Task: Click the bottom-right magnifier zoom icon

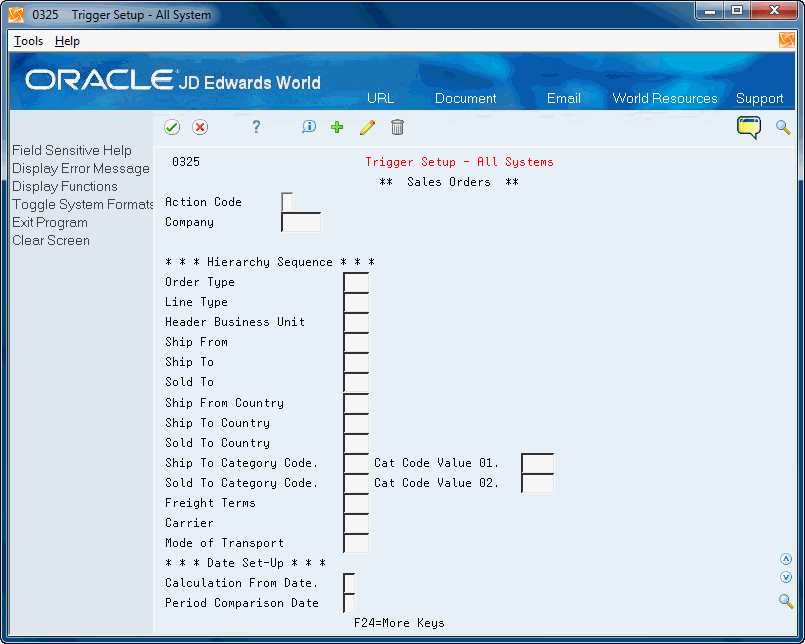Action: pos(786,601)
